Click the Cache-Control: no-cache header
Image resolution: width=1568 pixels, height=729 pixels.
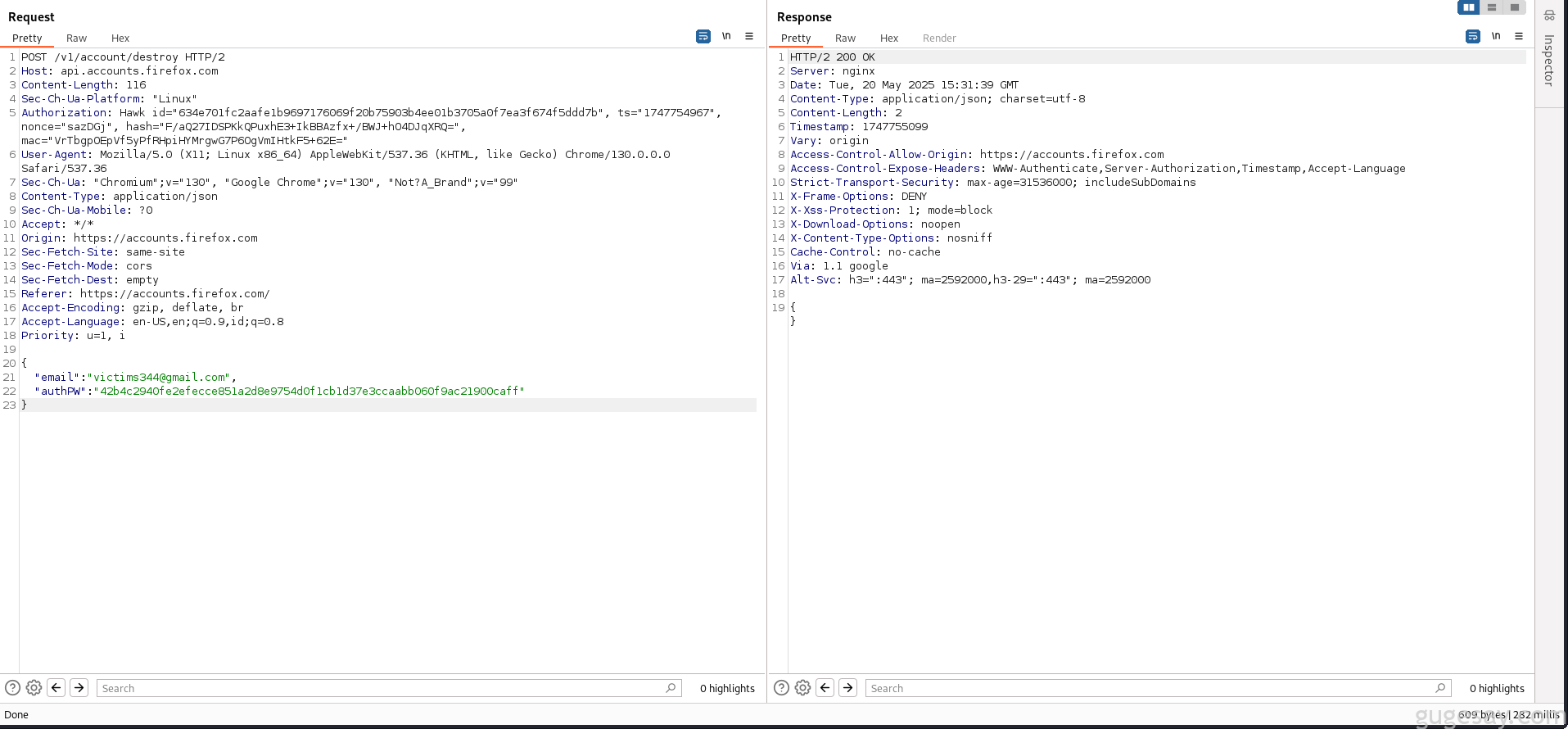(865, 252)
